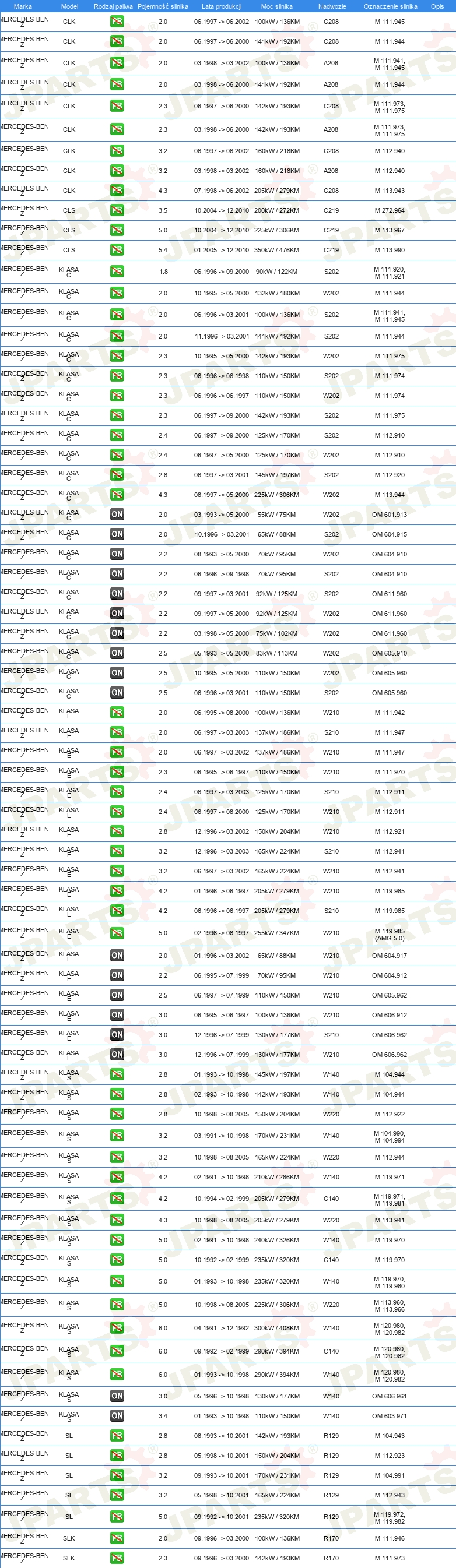
Task: Click the Lata produkcji column header
Action: [x=222, y=6]
